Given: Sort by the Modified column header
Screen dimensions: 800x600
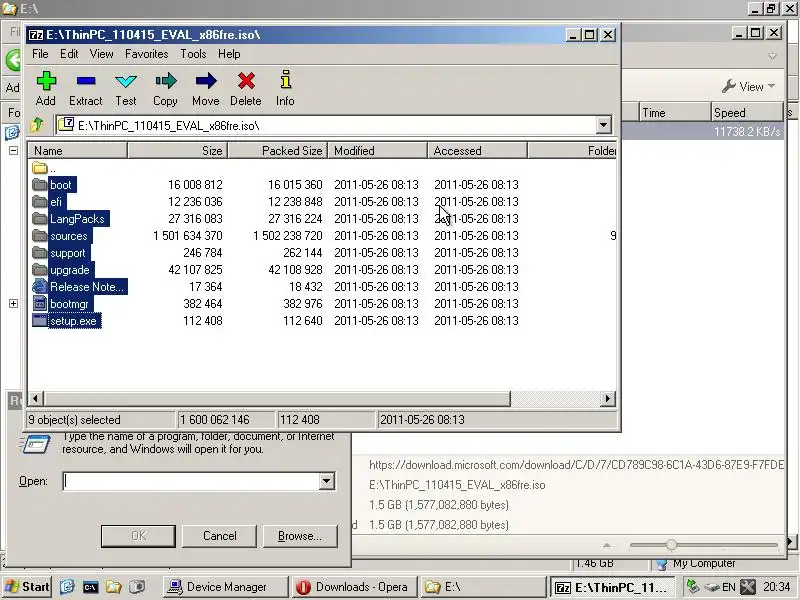Looking at the screenshot, I should click(378, 151).
